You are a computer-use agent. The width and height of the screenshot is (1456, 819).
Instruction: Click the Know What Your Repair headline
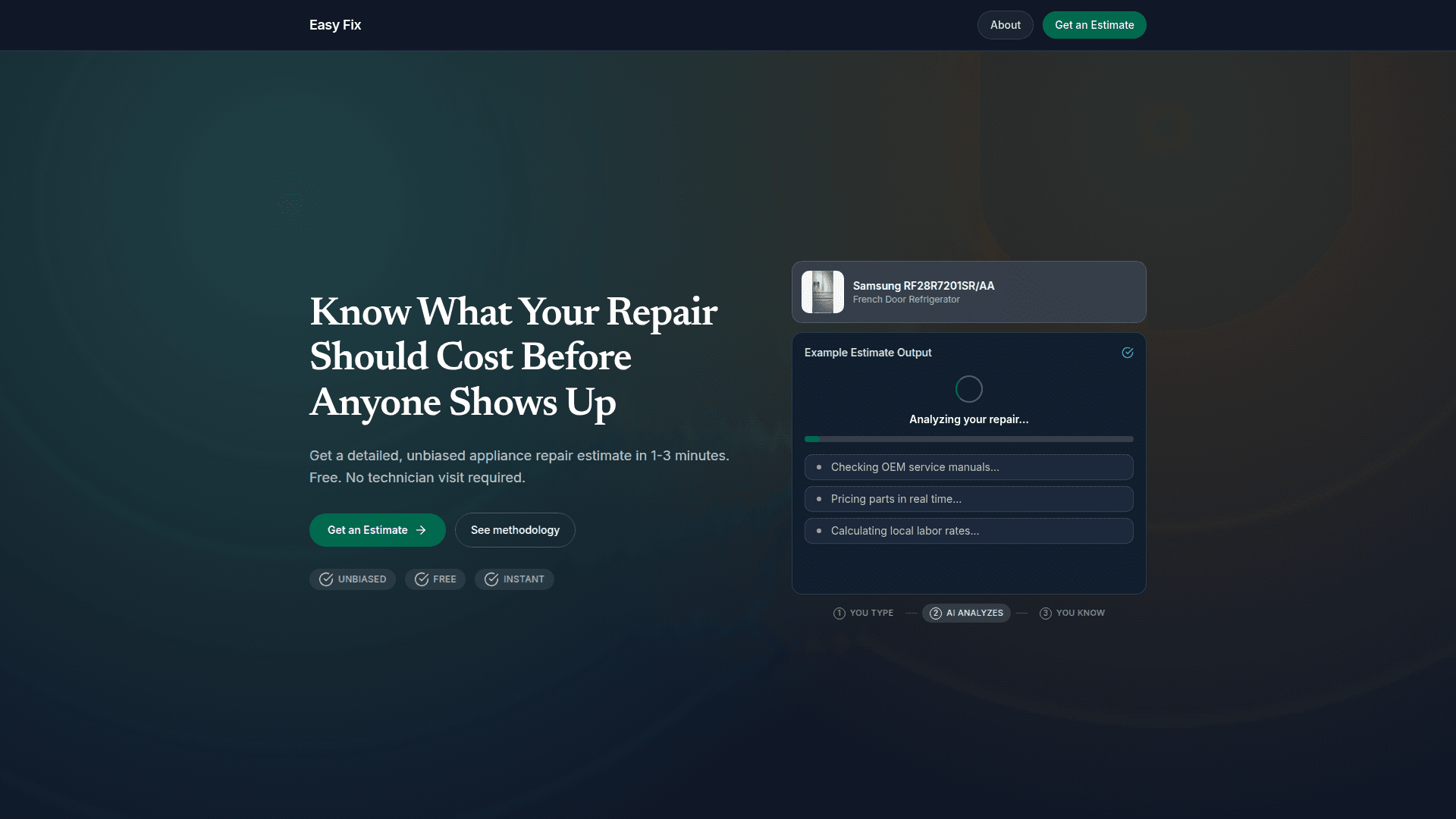513,356
